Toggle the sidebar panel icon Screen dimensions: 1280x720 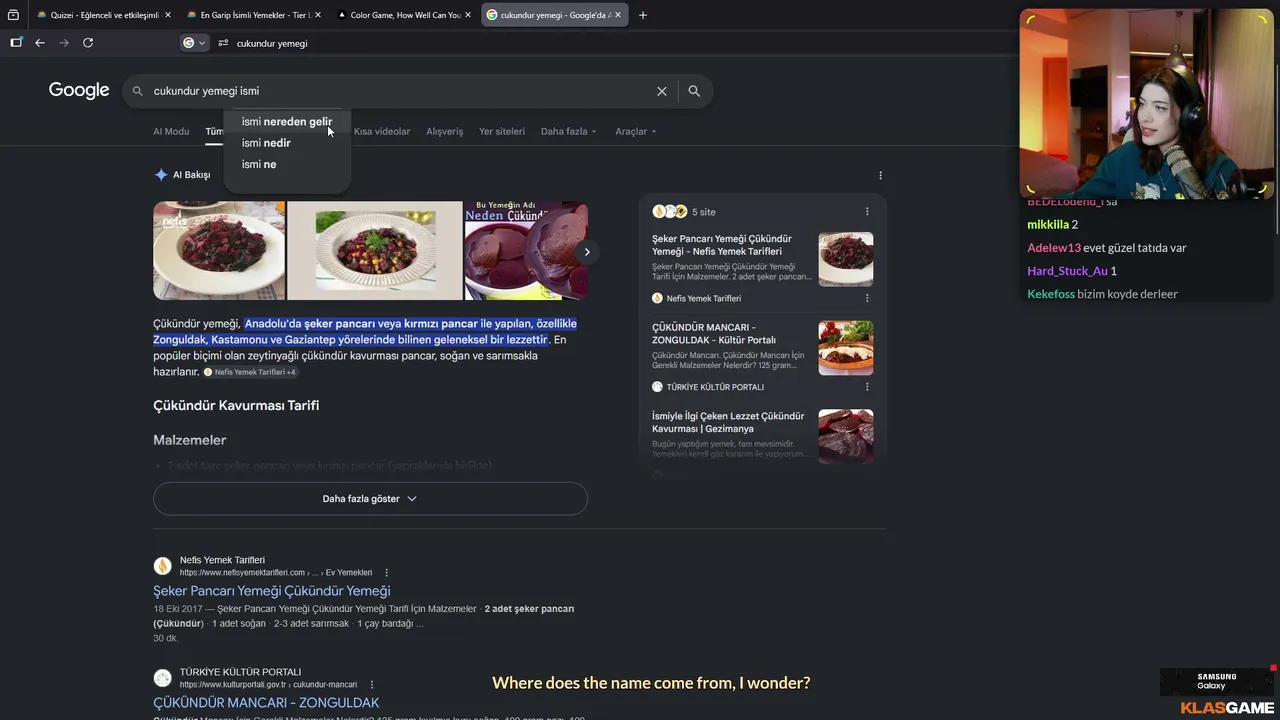[x=16, y=43]
